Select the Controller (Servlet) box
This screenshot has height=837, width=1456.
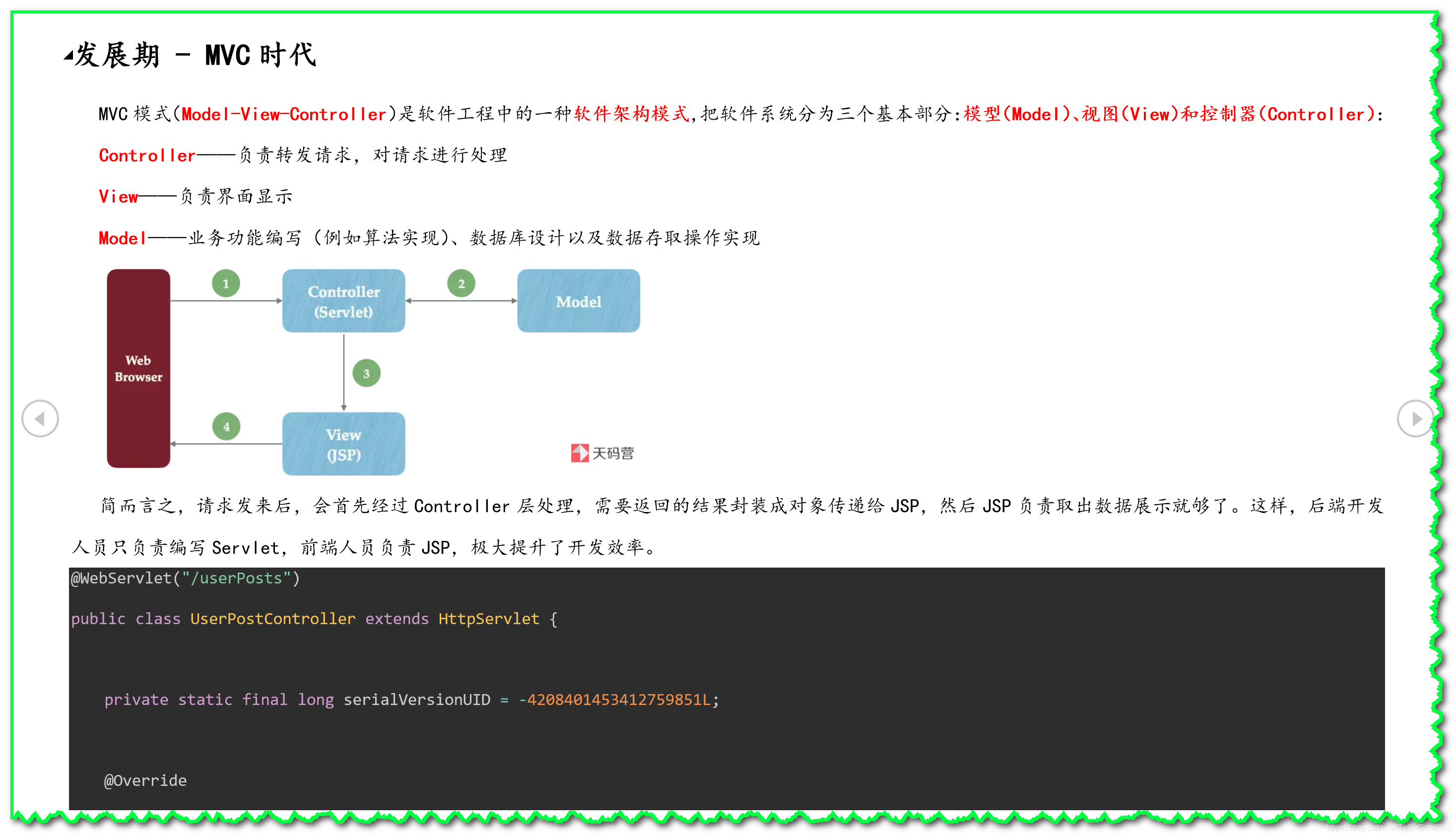344,301
